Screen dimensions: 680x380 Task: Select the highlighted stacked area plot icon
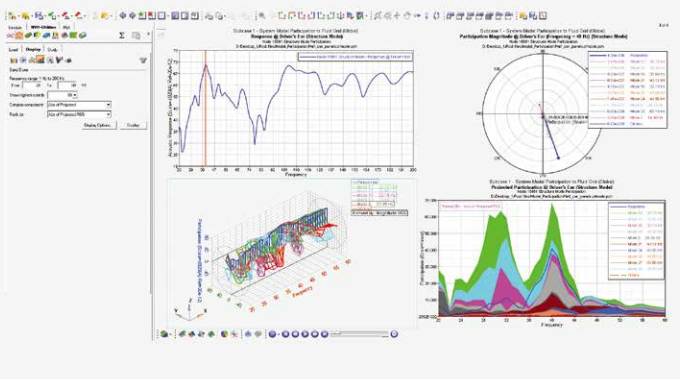40,60
